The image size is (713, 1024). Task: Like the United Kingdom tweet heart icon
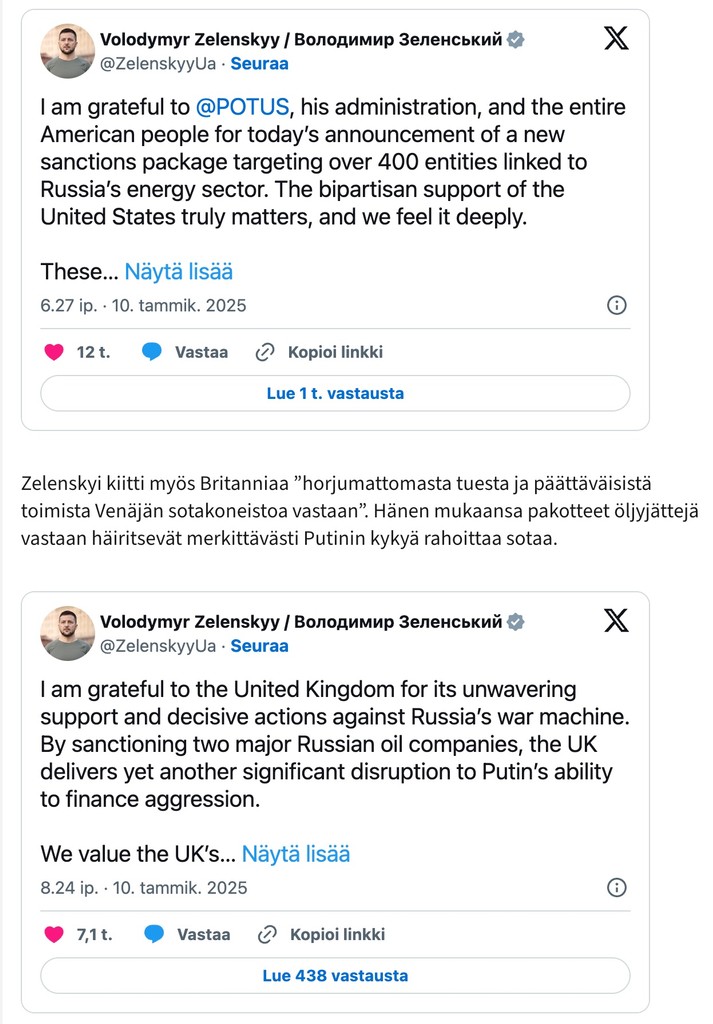[x=54, y=935]
